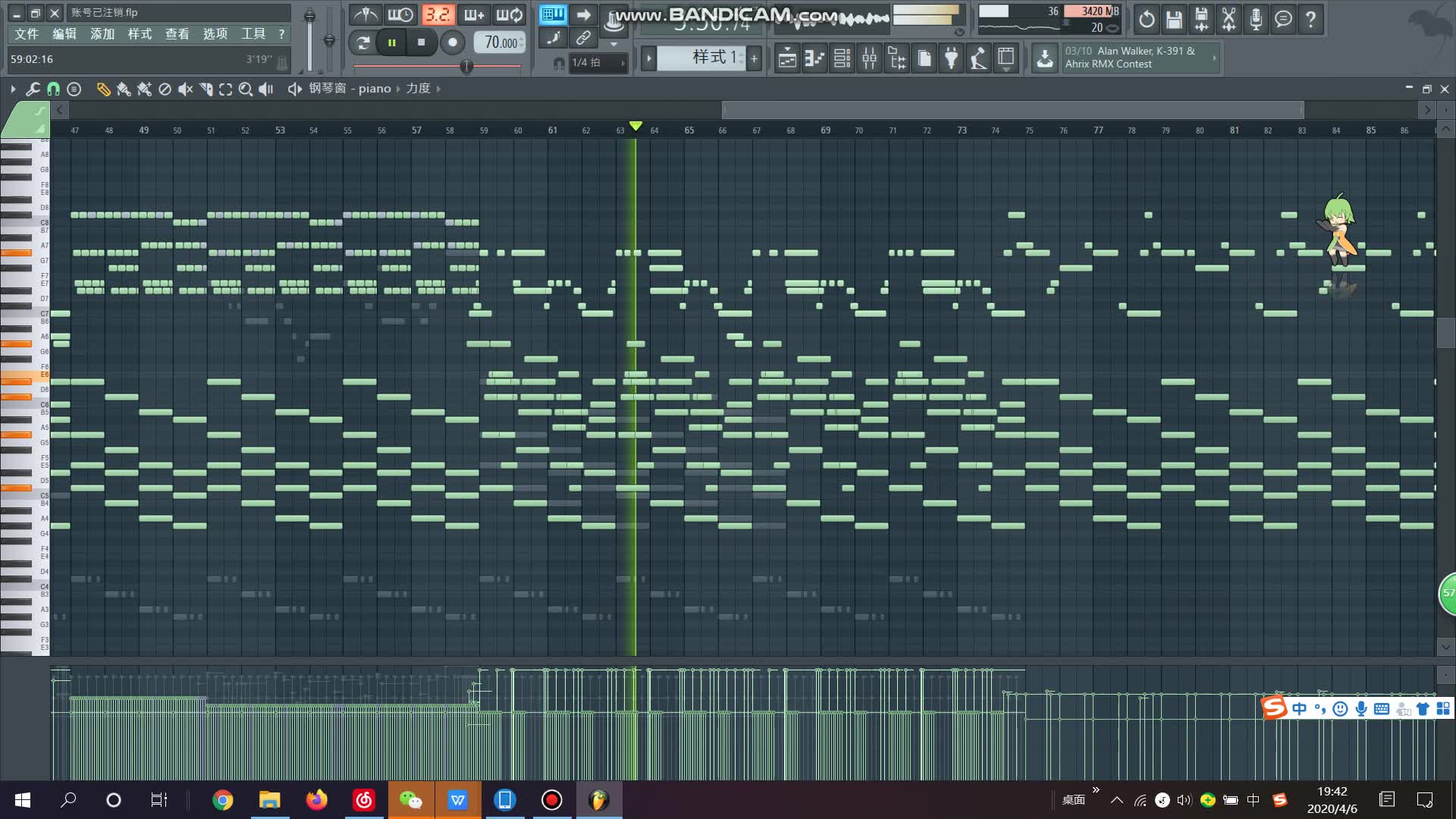1456x819 pixels.
Task: Open the 力度 event lane dropdown
Action: point(418,89)
